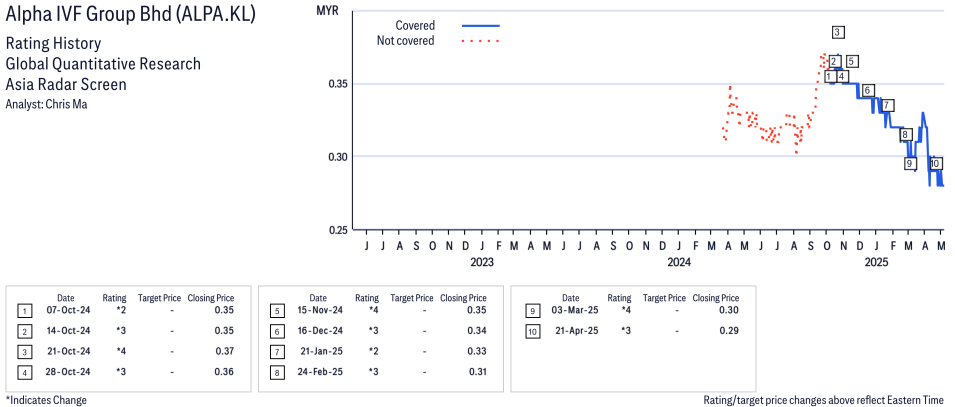Click the red dotted Not covered legend
Screen dimensions: 955x407
point(481,41)
